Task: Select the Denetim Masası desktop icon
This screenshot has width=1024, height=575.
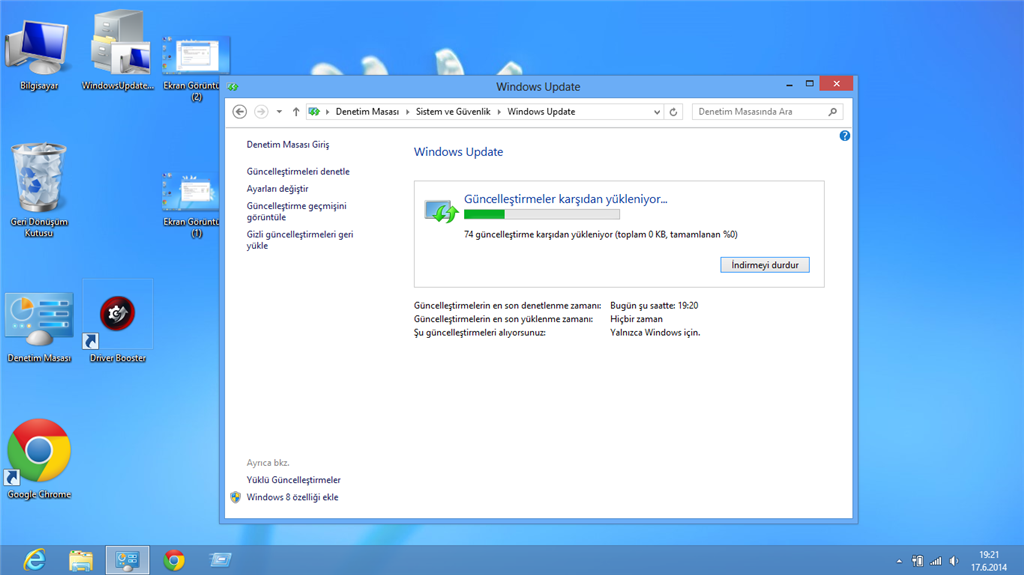Action: [39, 327]
